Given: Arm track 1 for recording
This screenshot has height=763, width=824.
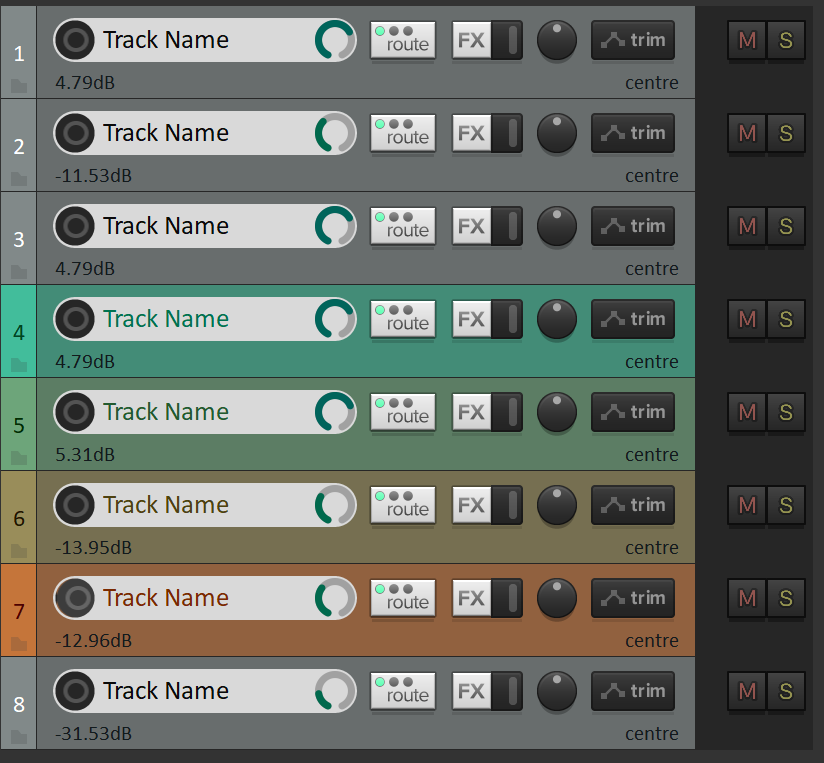Looking at the screenshot, I should point(74,40).
